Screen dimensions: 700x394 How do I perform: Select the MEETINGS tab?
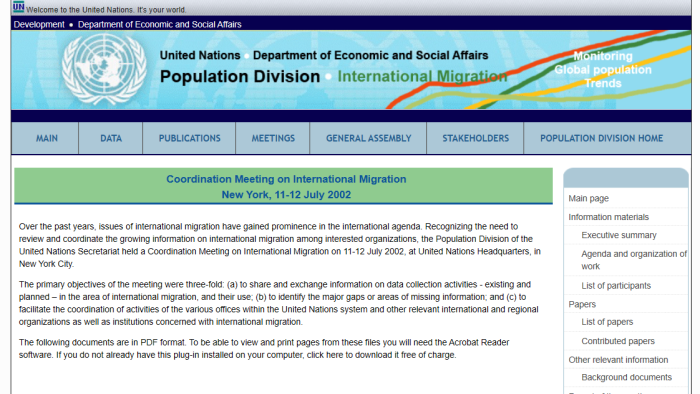tap(273, 138)
